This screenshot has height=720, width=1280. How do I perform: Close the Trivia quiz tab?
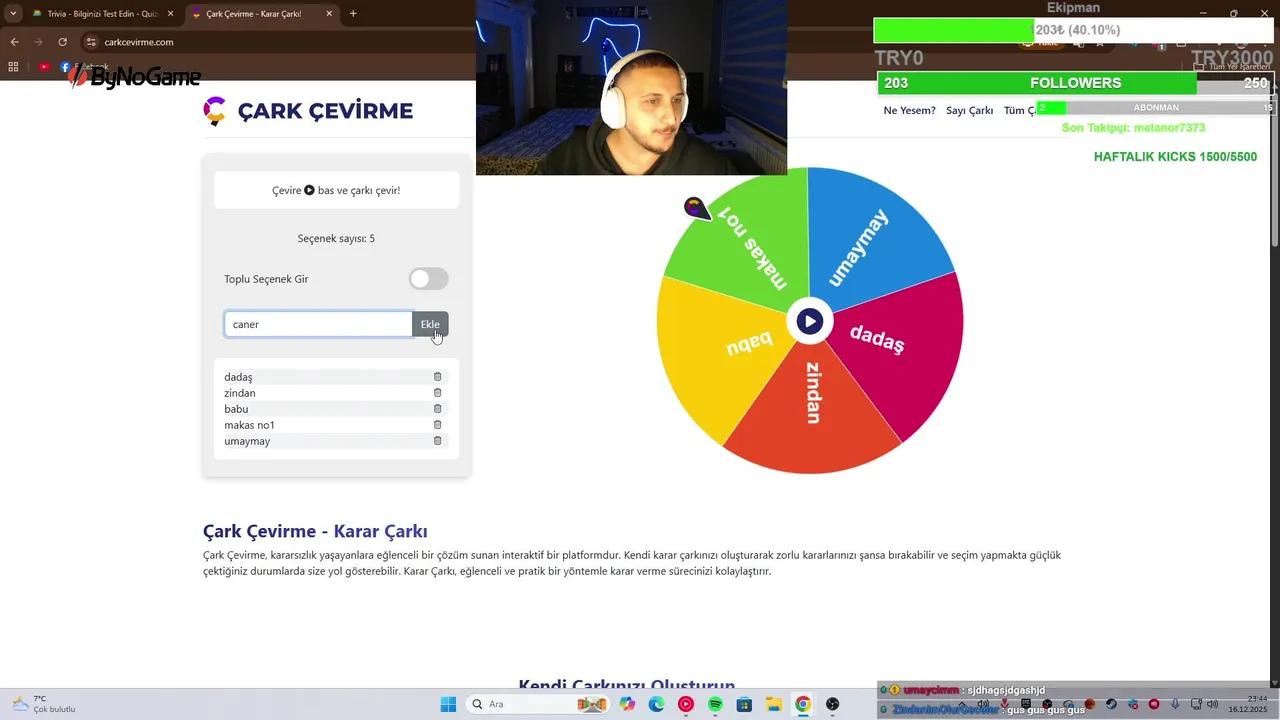[170, 14]
